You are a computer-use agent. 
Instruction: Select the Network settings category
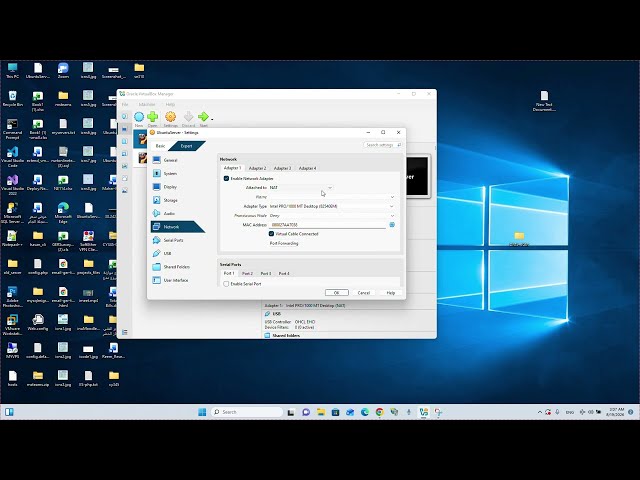pyautogui.click(x=177, y=227)
